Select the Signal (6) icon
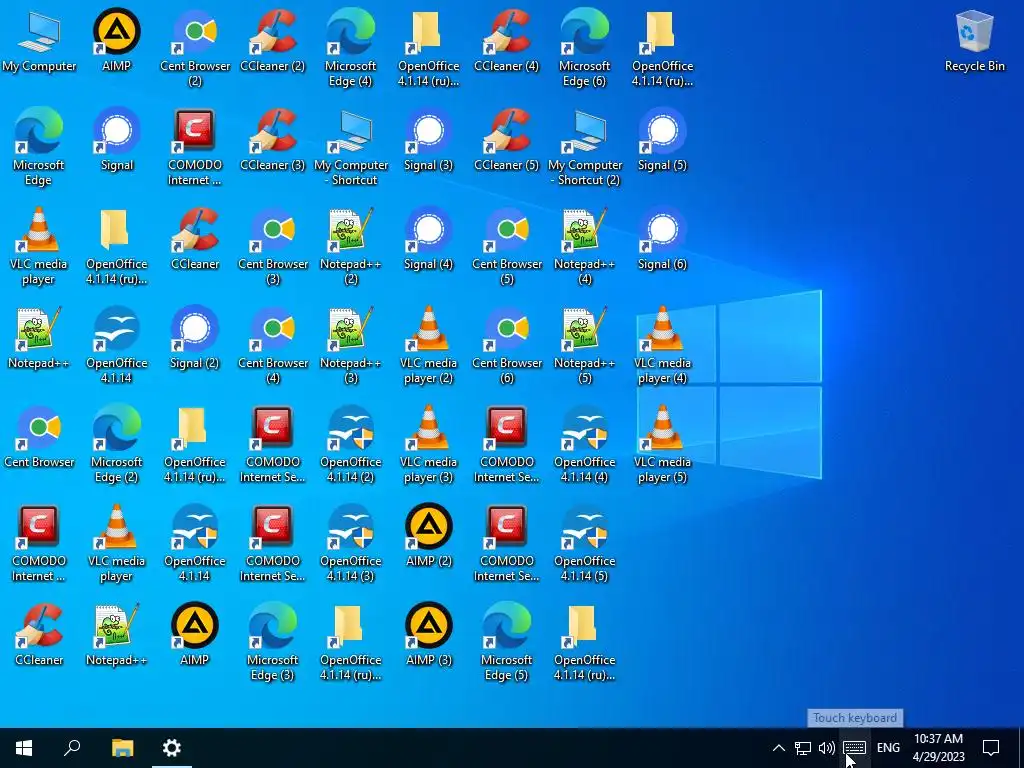The height and width of the screenshot is (768, 1024). coord(662,239)
